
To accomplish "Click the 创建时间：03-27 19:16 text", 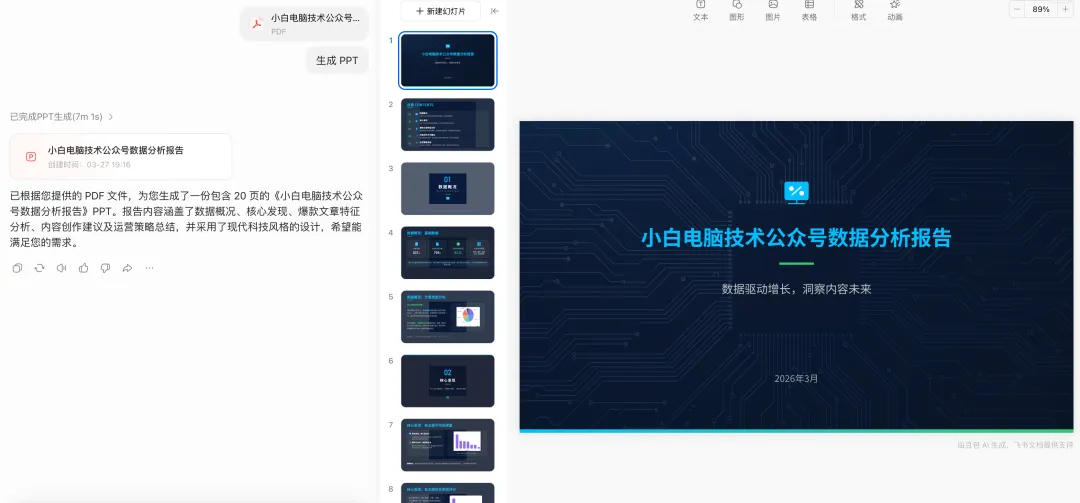I will (x=89, y=165).
